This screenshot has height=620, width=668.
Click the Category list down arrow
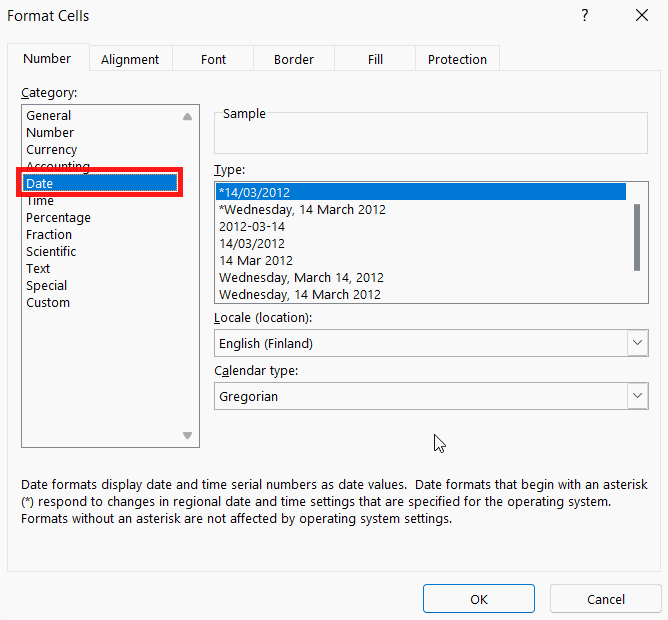187,435
